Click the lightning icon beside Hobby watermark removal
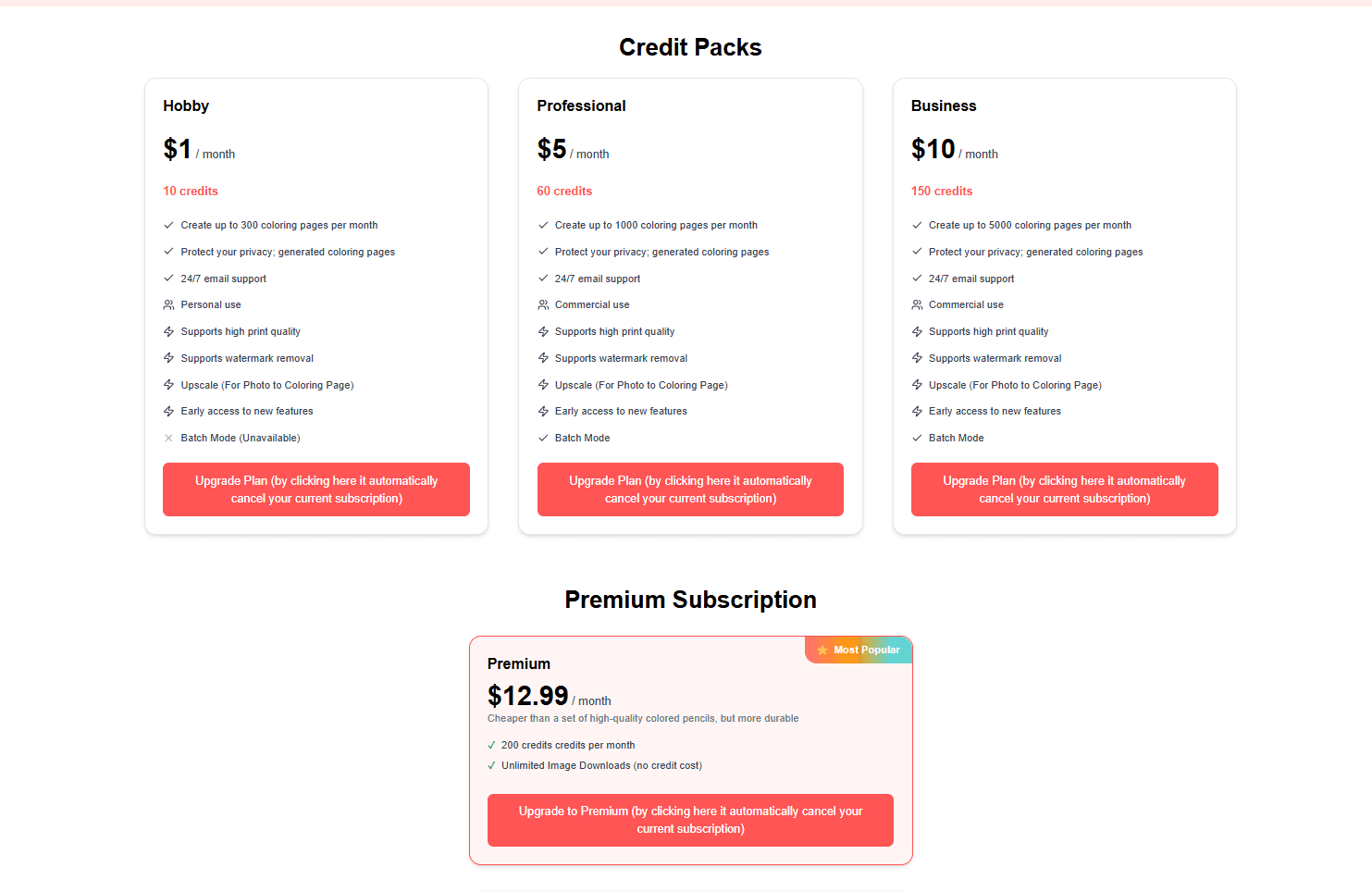The image size is (1372, 892). pyautogui.click(x=168, y=358)
